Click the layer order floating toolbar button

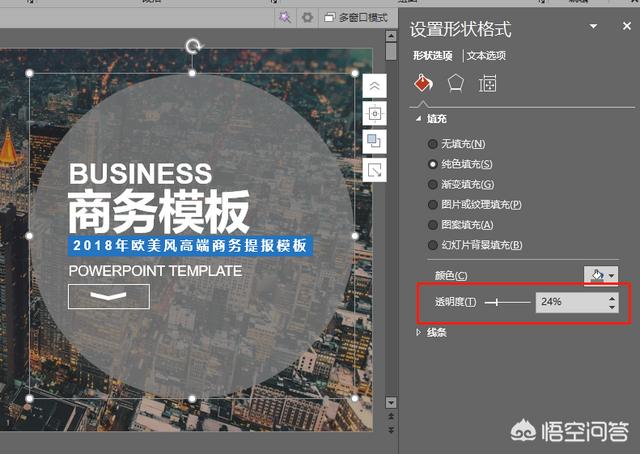[x=374, y=141]
